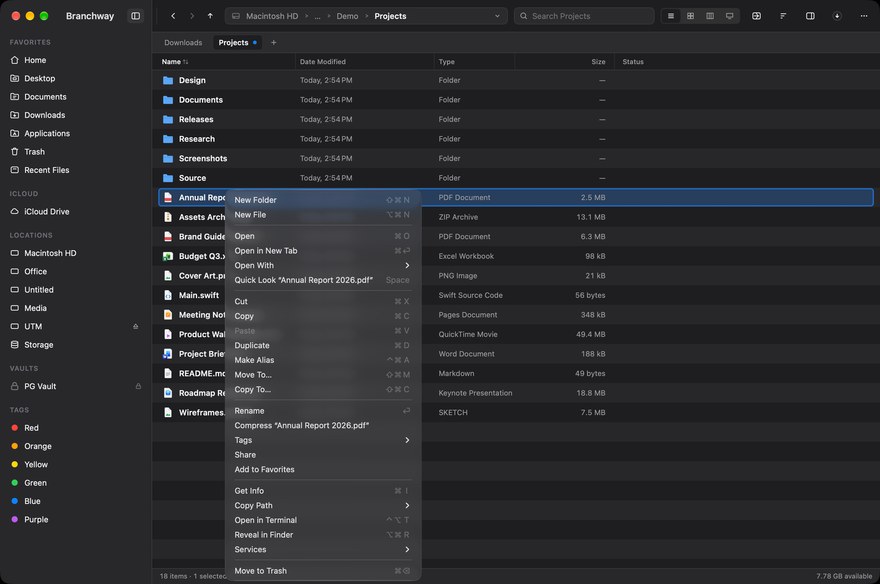Select Macintosh HD in Locations
The height and width of the screenshot is (584, 880).
[x=50, y=253]
